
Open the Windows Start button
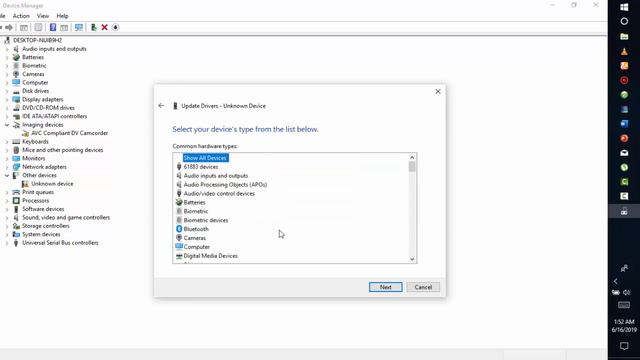click(x=624, y=7)
